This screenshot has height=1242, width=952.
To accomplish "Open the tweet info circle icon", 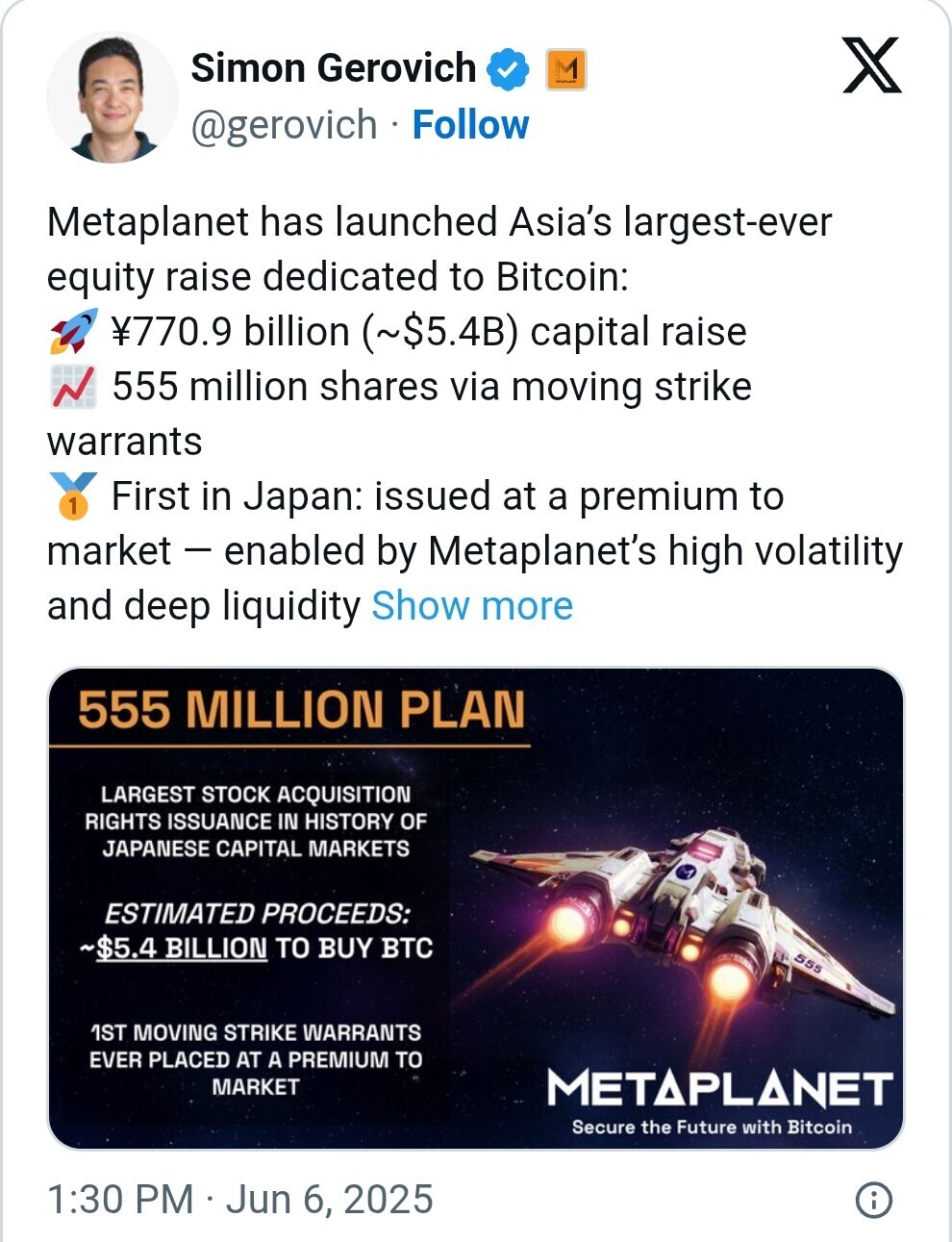I will tap(873, 1200).
